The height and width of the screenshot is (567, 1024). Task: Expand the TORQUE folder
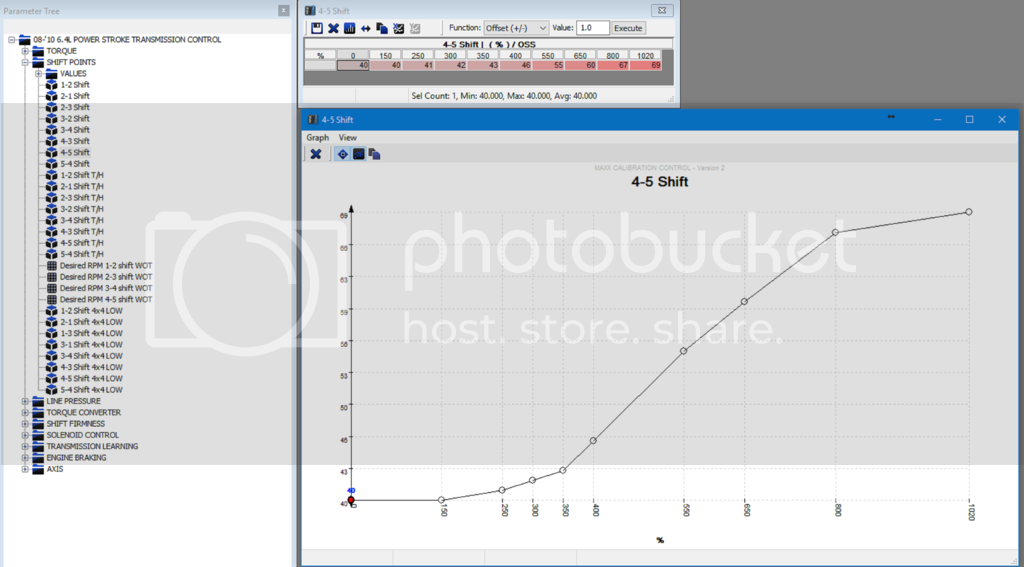pos(25,51)
